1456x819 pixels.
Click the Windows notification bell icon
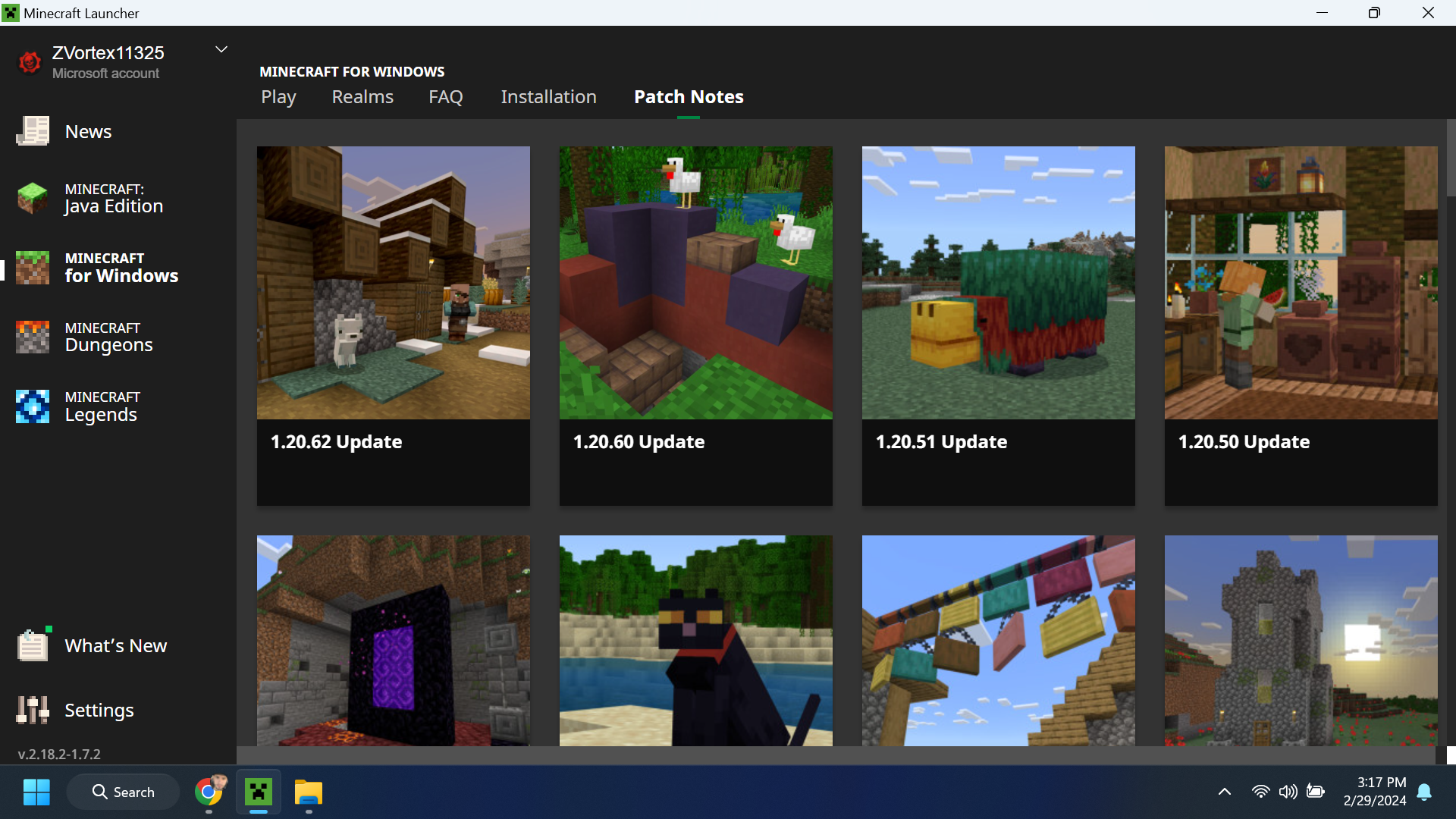(x=1424, y=792)
